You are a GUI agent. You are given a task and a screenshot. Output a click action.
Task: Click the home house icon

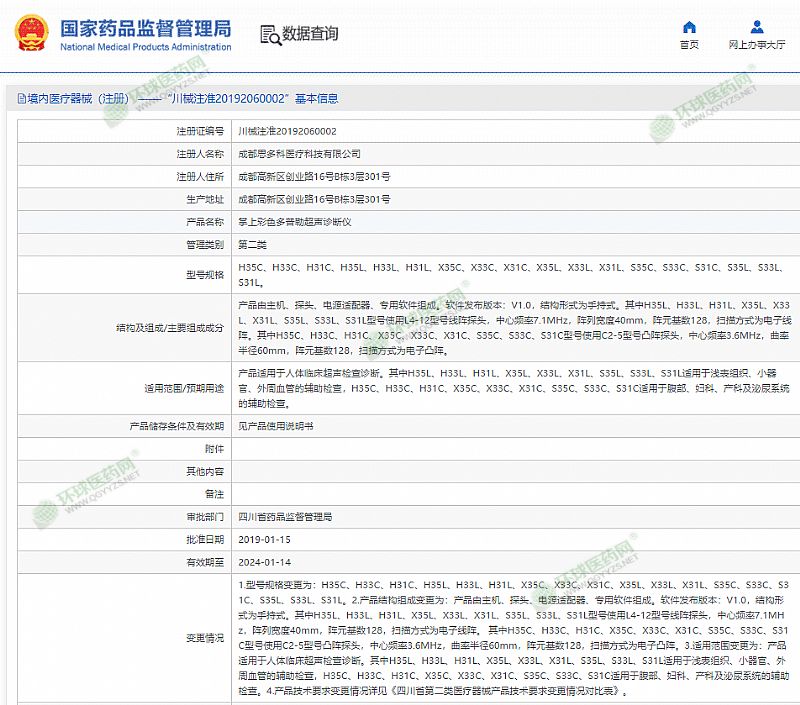pos(689,27)
